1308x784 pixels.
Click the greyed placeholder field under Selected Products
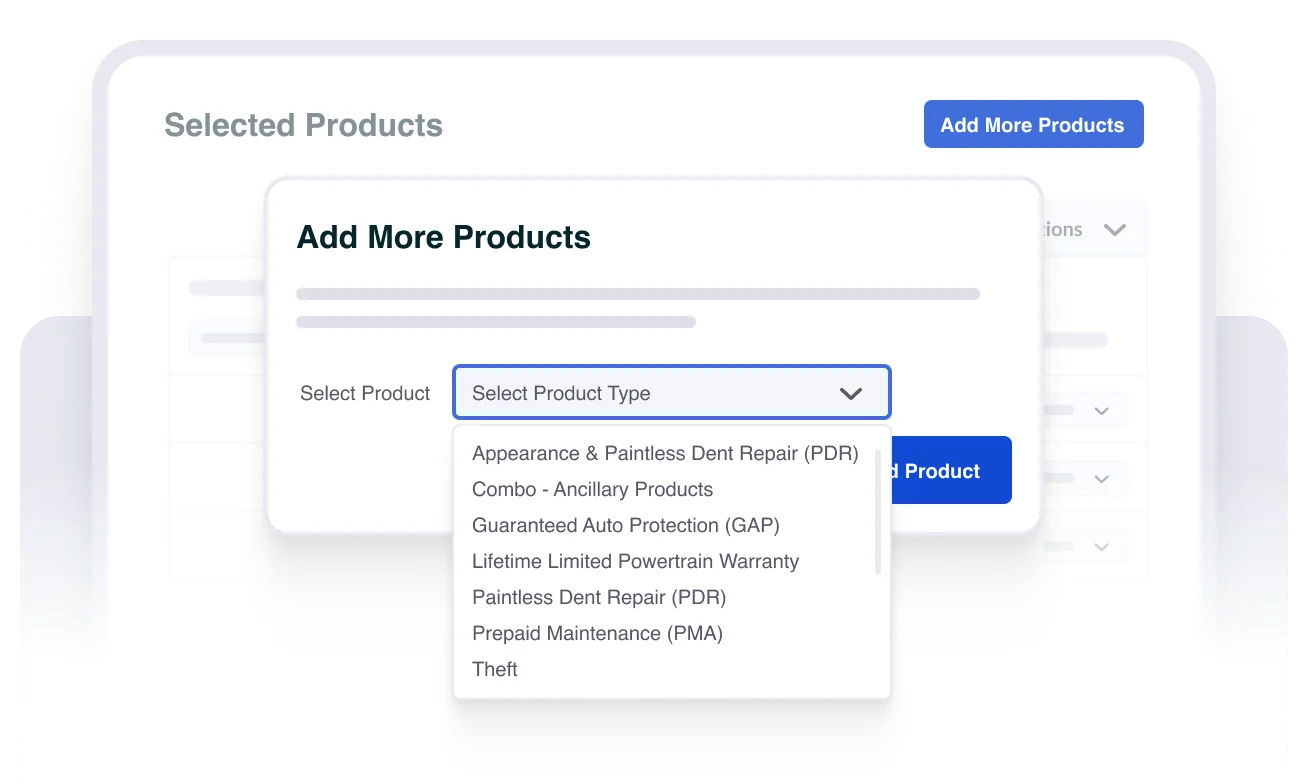point(228,338)
